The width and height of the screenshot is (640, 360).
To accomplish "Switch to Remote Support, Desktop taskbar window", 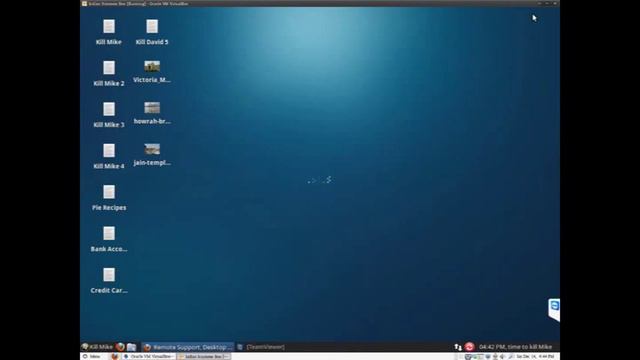I will [x=188, y=347].
